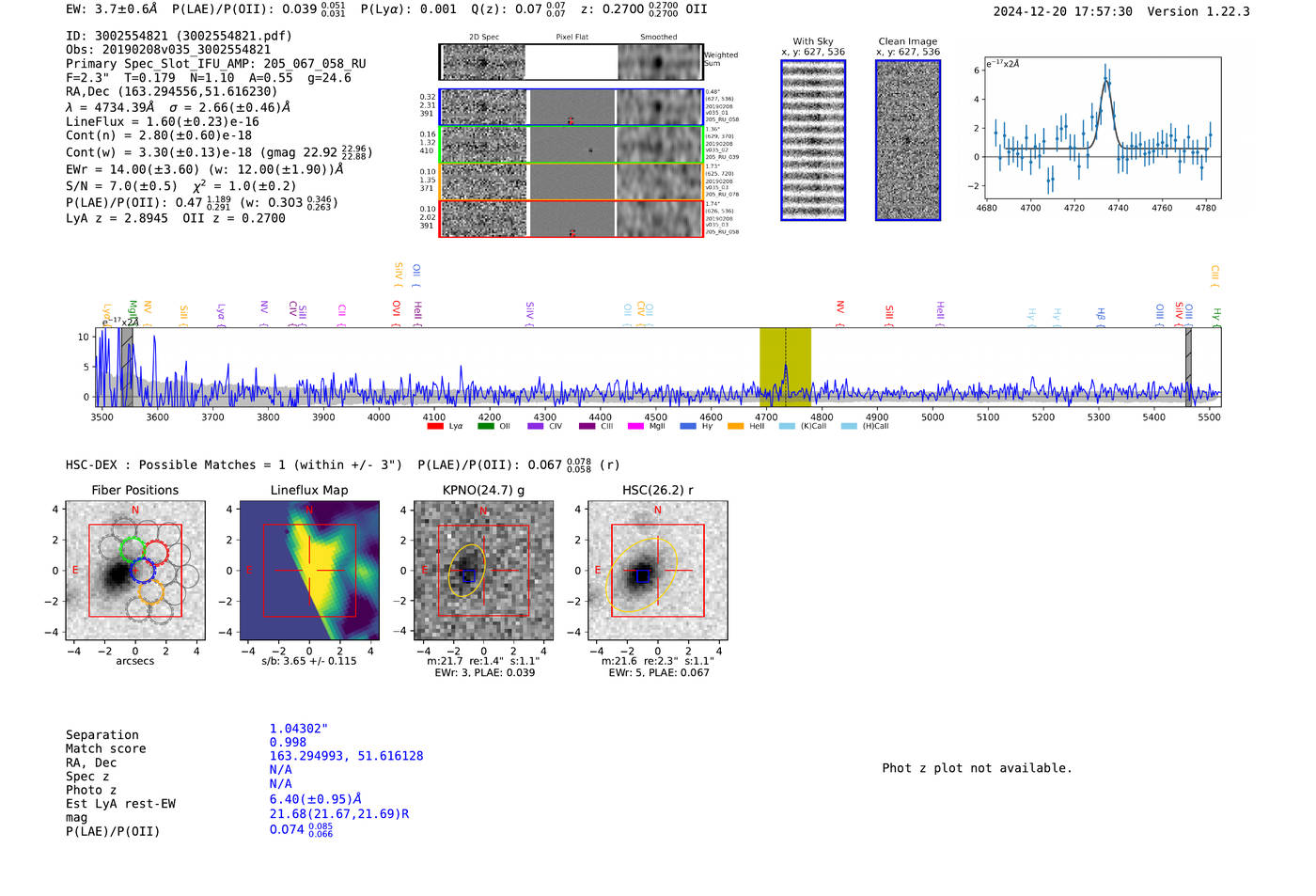The height and width of the screenshot is (896, 1316).
Task: Open the KPNO(24.7) g image panel
Action: (484, 571)
